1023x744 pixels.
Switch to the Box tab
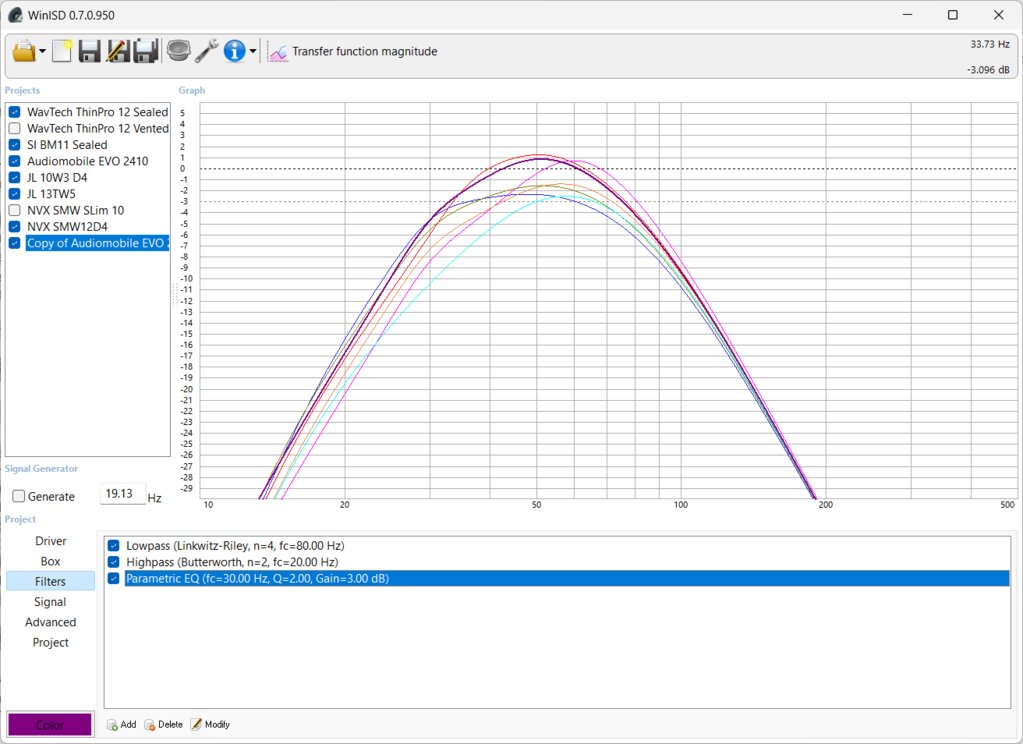(51, 561)
